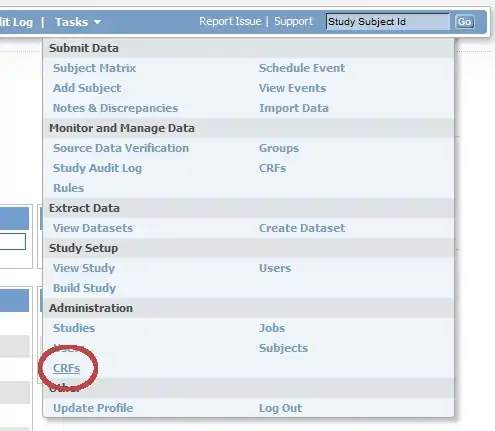This screenshot has width=495, height=431.
Task: Open Source Data Verification
Action: click(121, 148)
